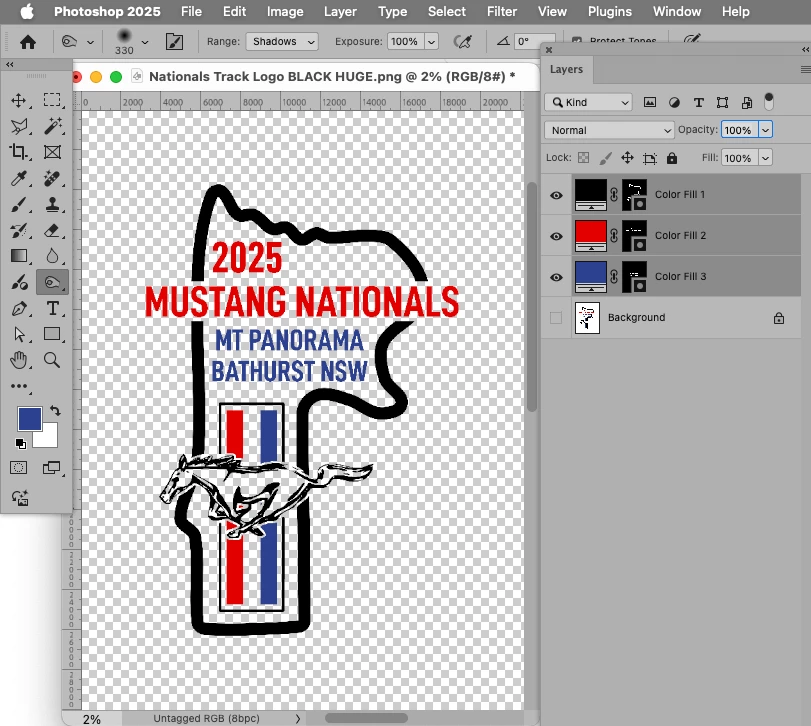Select the History Brush tool
Viewport: 811px width, 726px height.
[19, 231]
